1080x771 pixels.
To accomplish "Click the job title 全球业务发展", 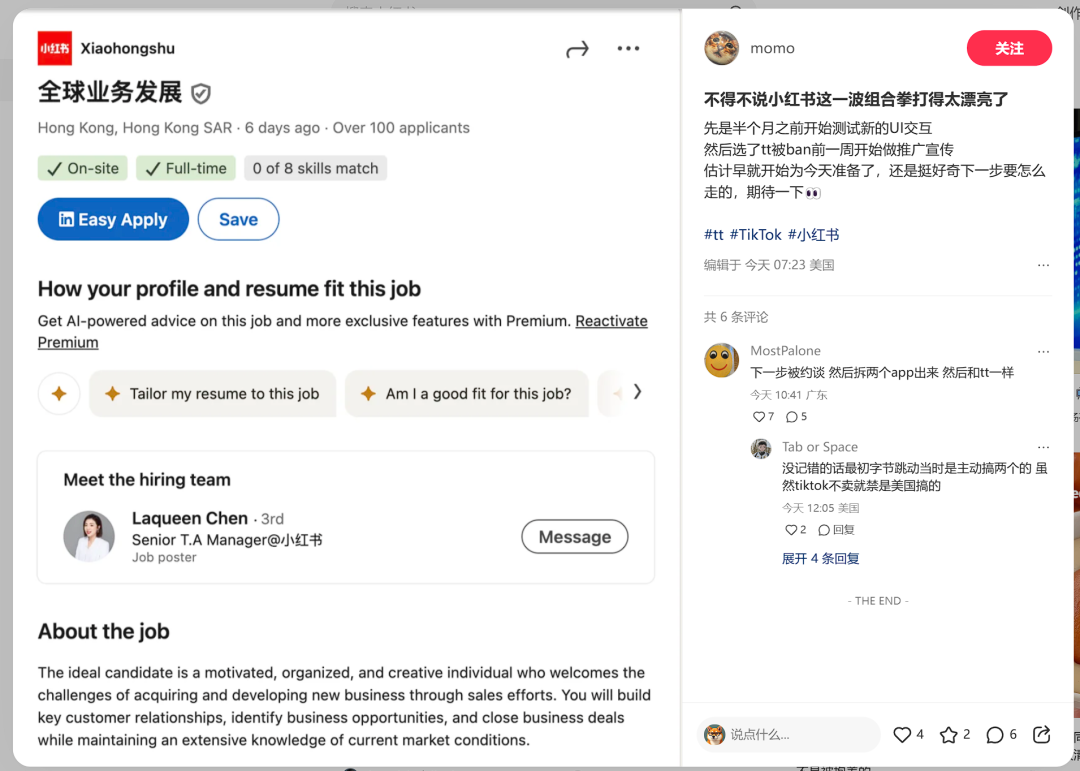I will coord(110,92).
